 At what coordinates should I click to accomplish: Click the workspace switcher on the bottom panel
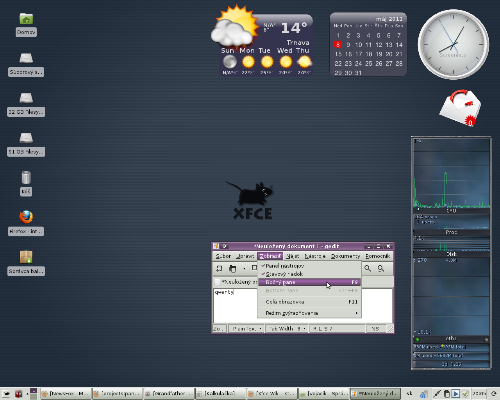[33, 393]
